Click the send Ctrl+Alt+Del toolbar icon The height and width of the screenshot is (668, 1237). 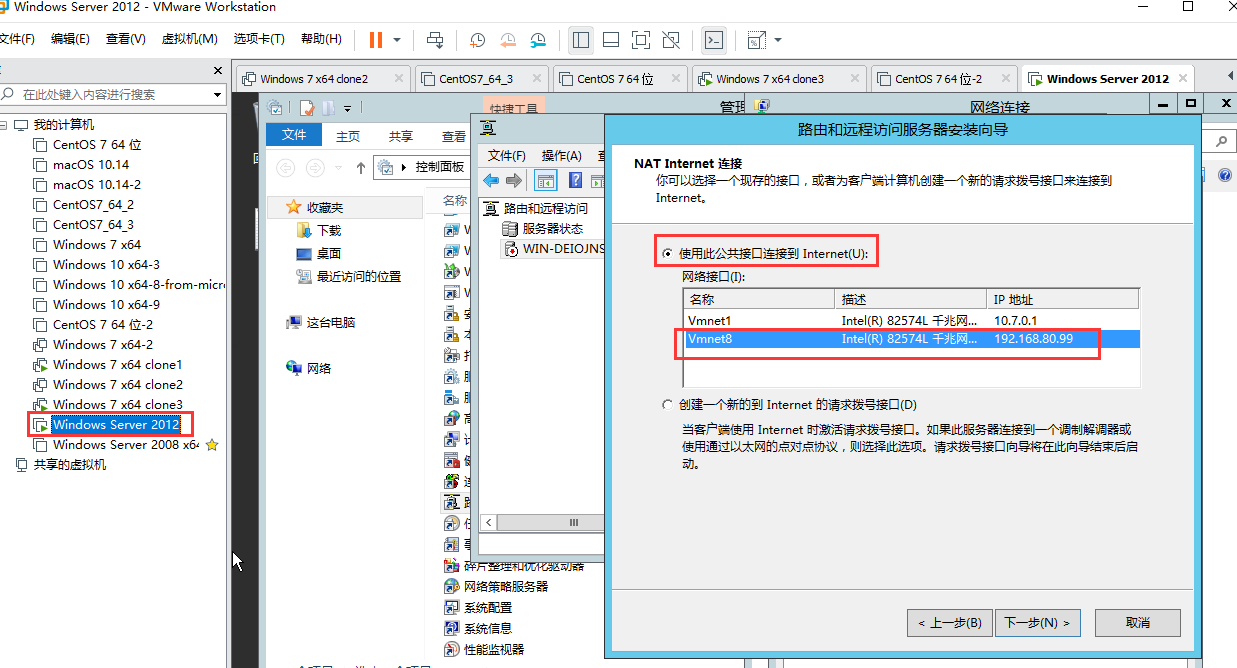click(x=435, y=40)
